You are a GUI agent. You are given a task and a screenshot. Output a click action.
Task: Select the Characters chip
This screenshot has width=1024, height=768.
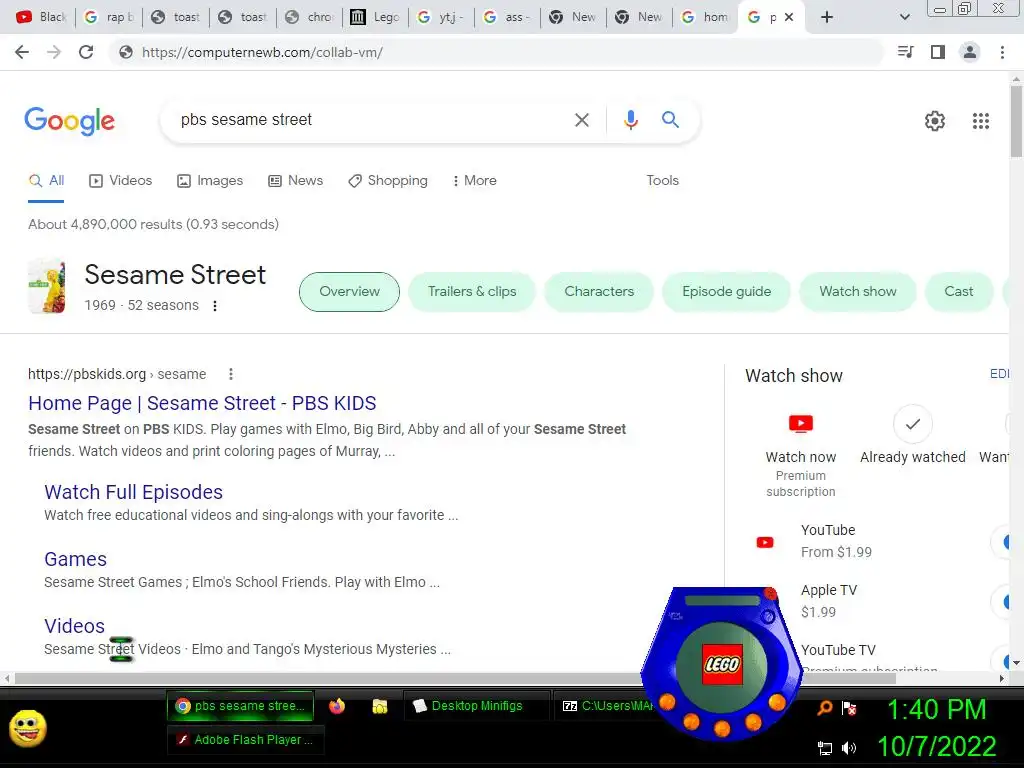coord(599,292)
